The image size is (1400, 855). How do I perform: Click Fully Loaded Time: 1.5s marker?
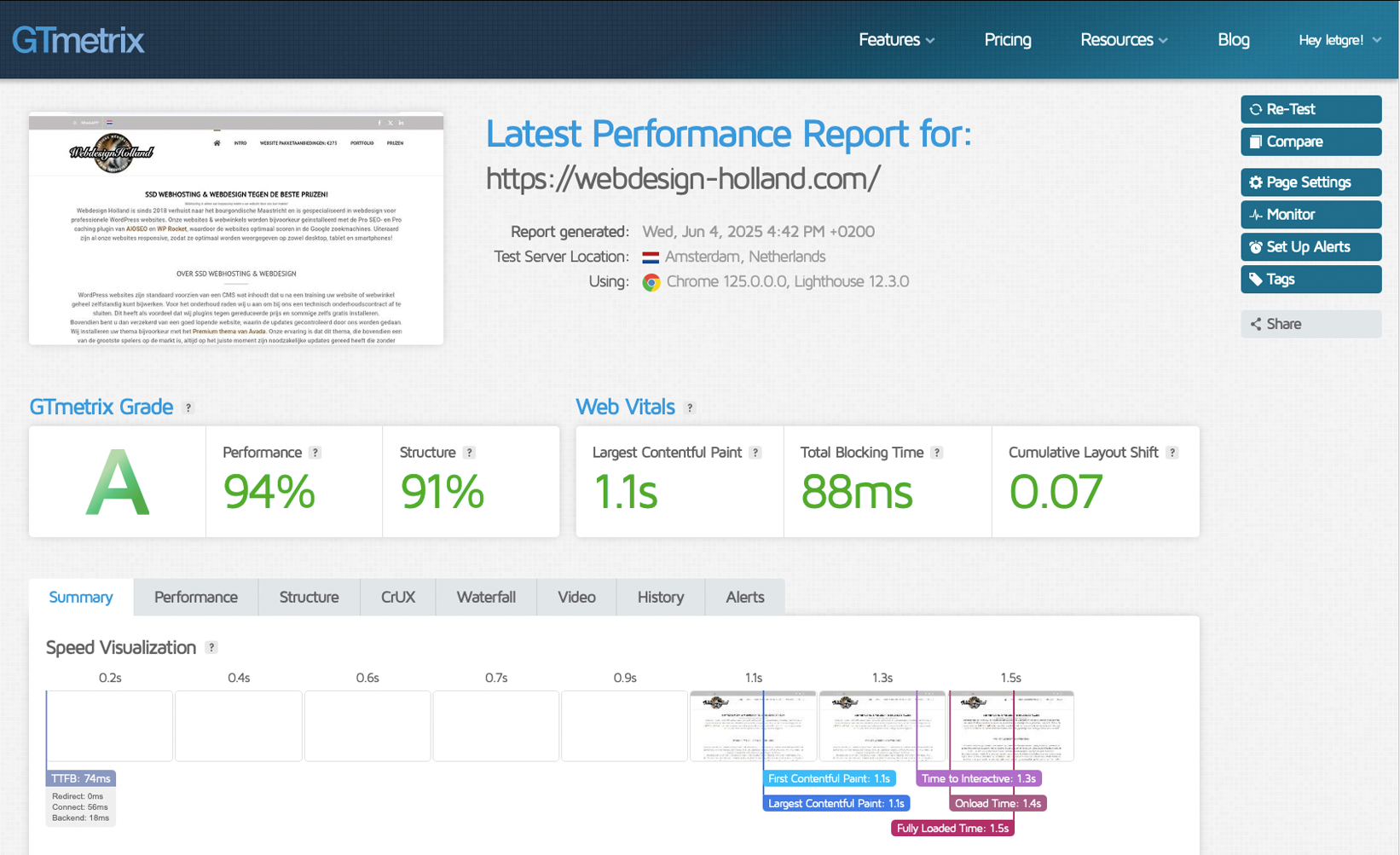(953, 828)
